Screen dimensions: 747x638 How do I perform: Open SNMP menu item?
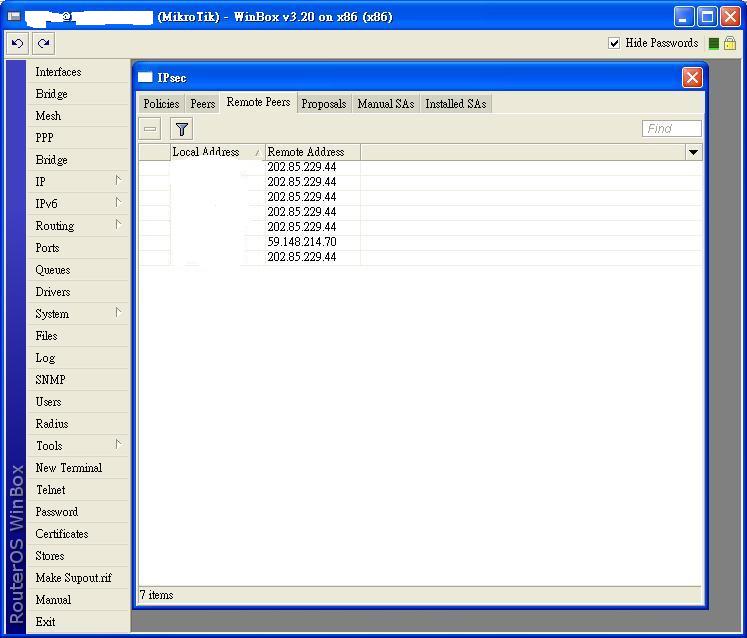78,380
